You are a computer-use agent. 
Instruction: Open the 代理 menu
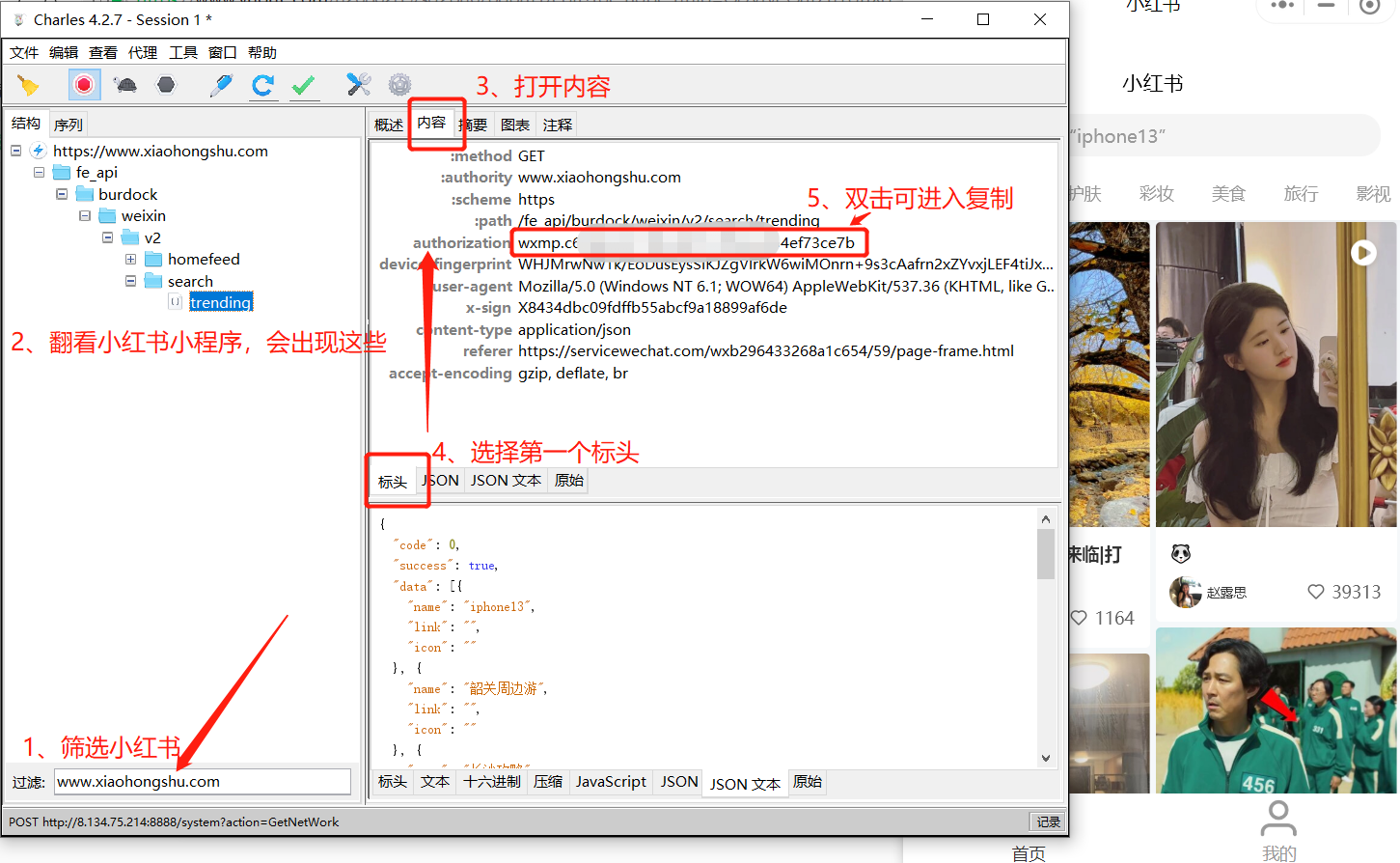143,52
